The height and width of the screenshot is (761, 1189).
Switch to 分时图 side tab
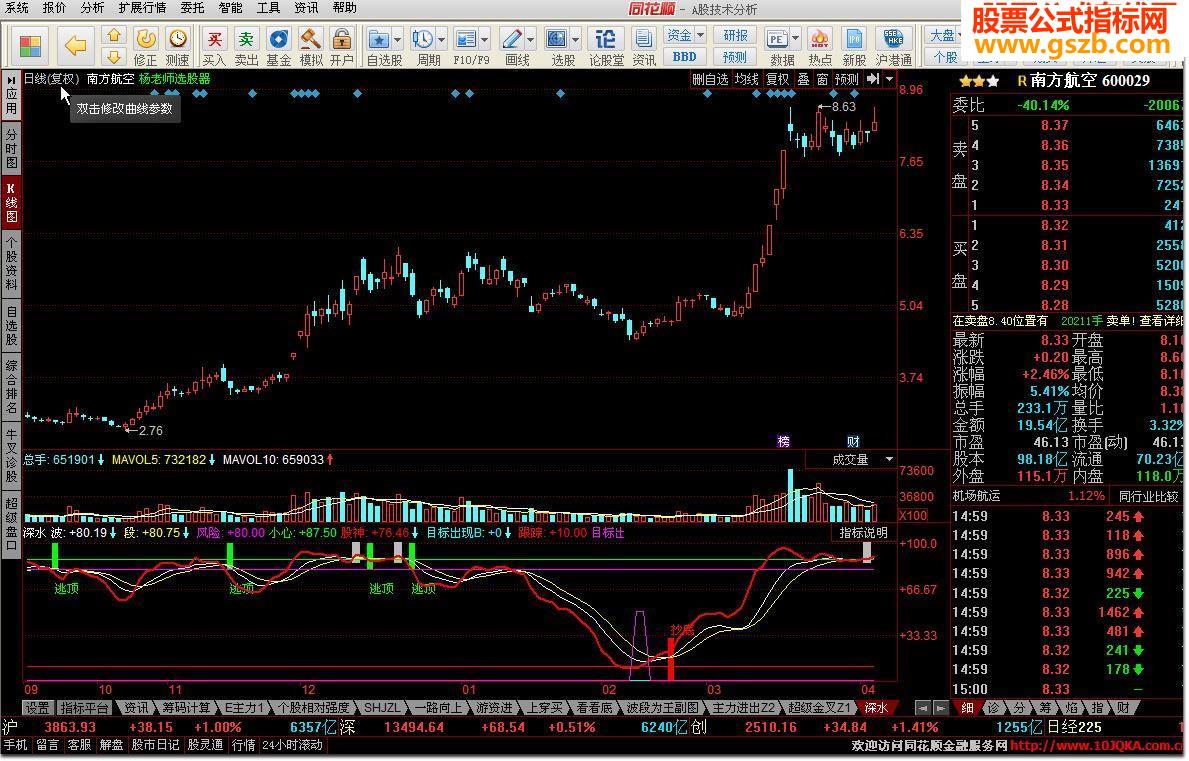11,148
